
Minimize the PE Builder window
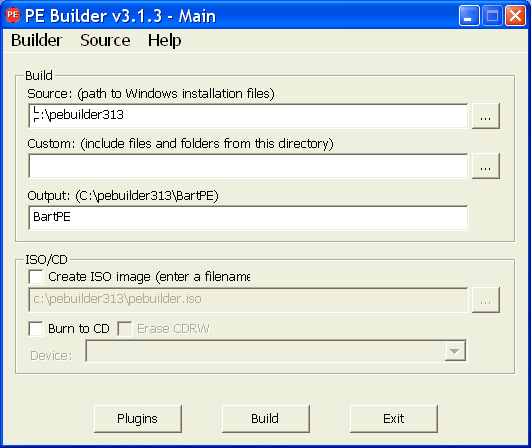469,16
